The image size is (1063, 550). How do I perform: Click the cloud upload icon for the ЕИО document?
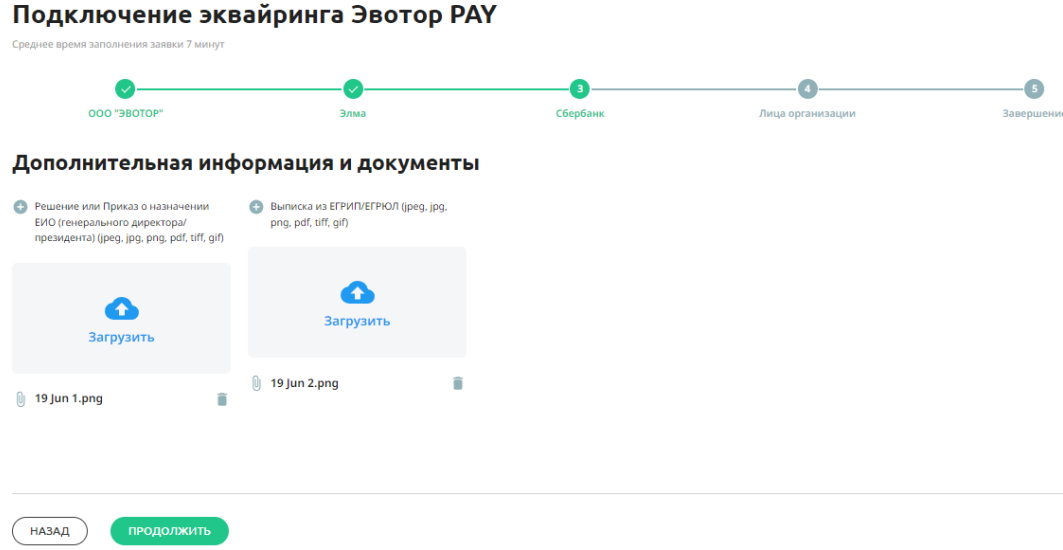121,309
